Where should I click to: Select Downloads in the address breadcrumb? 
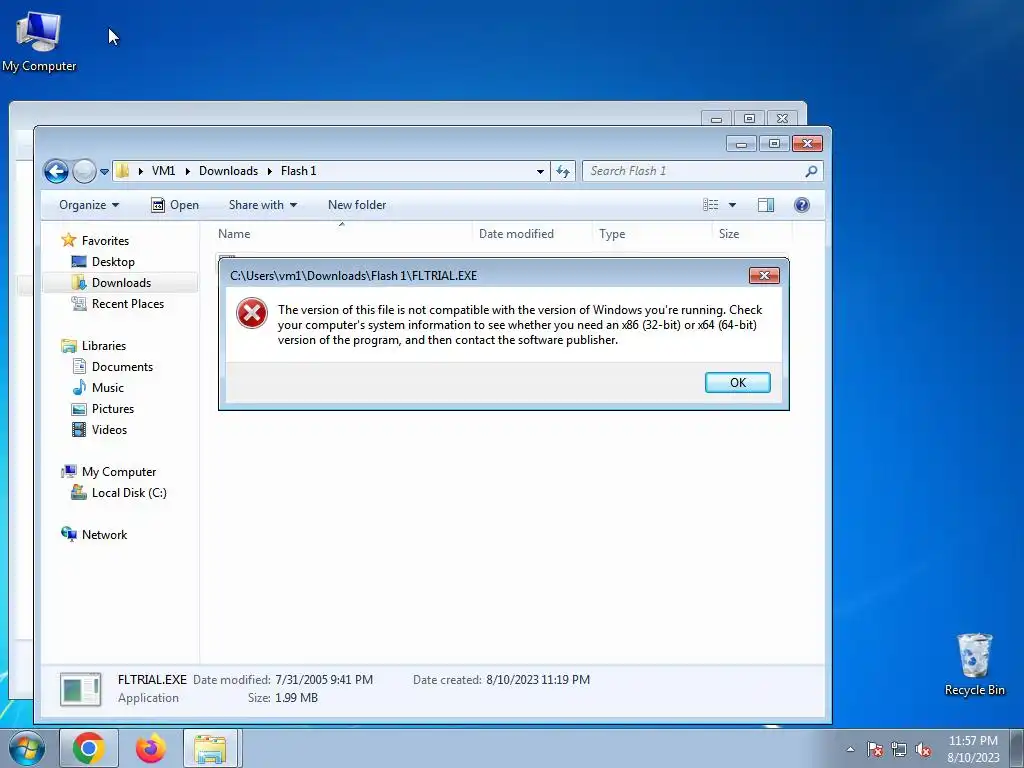[x=229, y=171]
